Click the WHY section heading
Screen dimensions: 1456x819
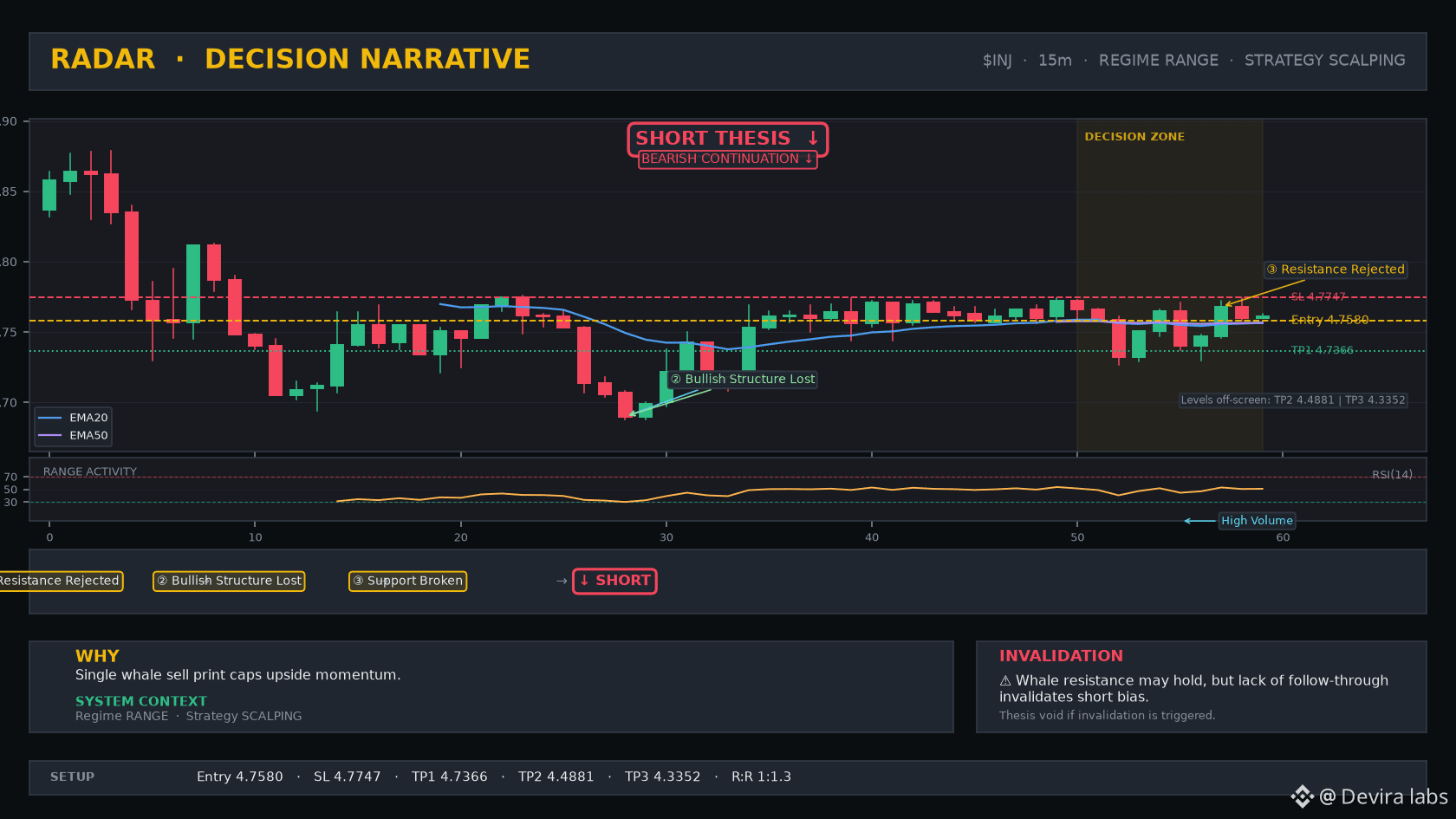tap(97, 656)
